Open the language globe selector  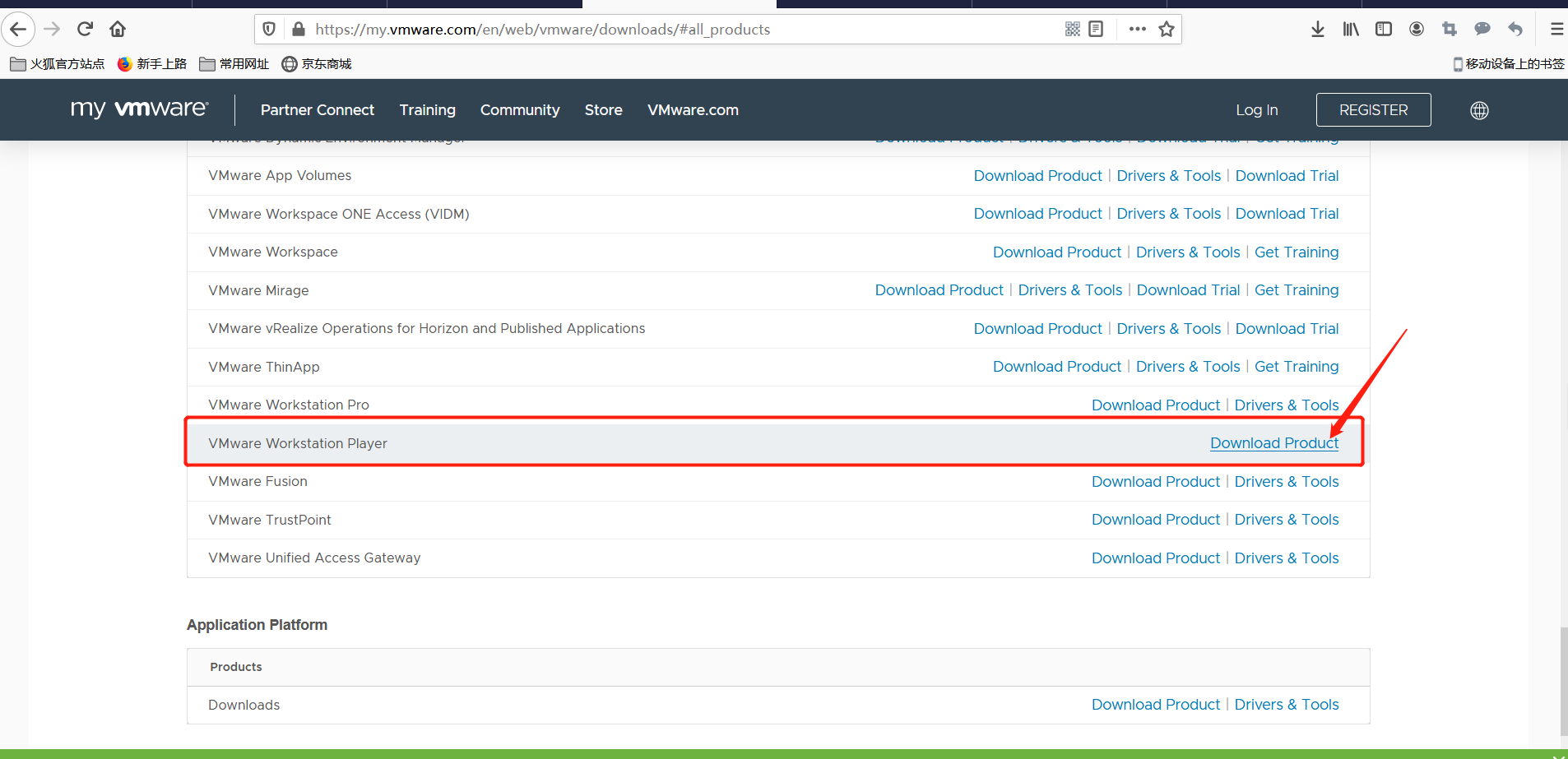click(x=1479, y=110)
